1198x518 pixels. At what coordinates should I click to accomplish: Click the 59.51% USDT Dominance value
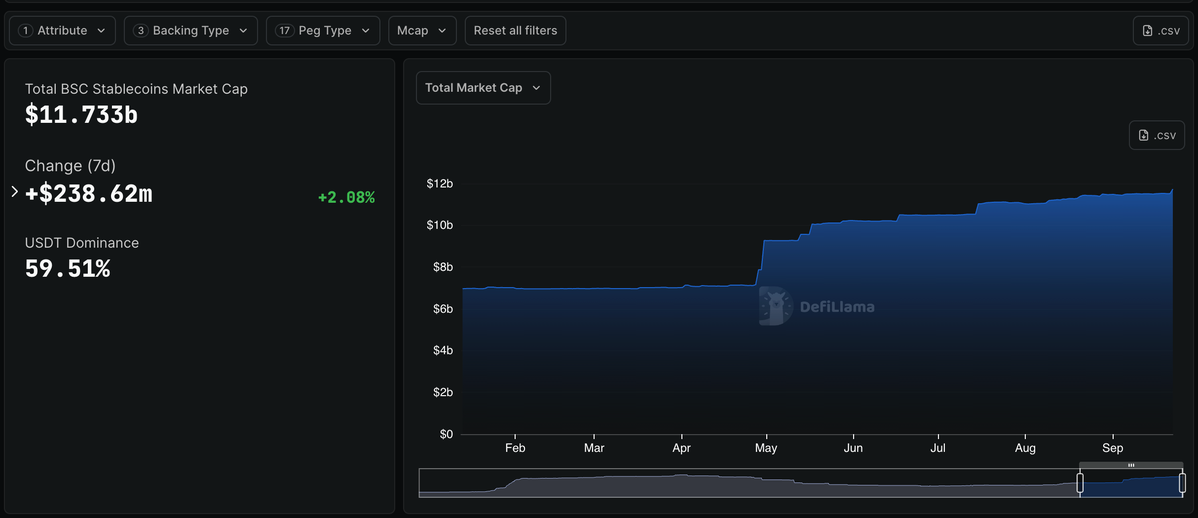point(67,268)
